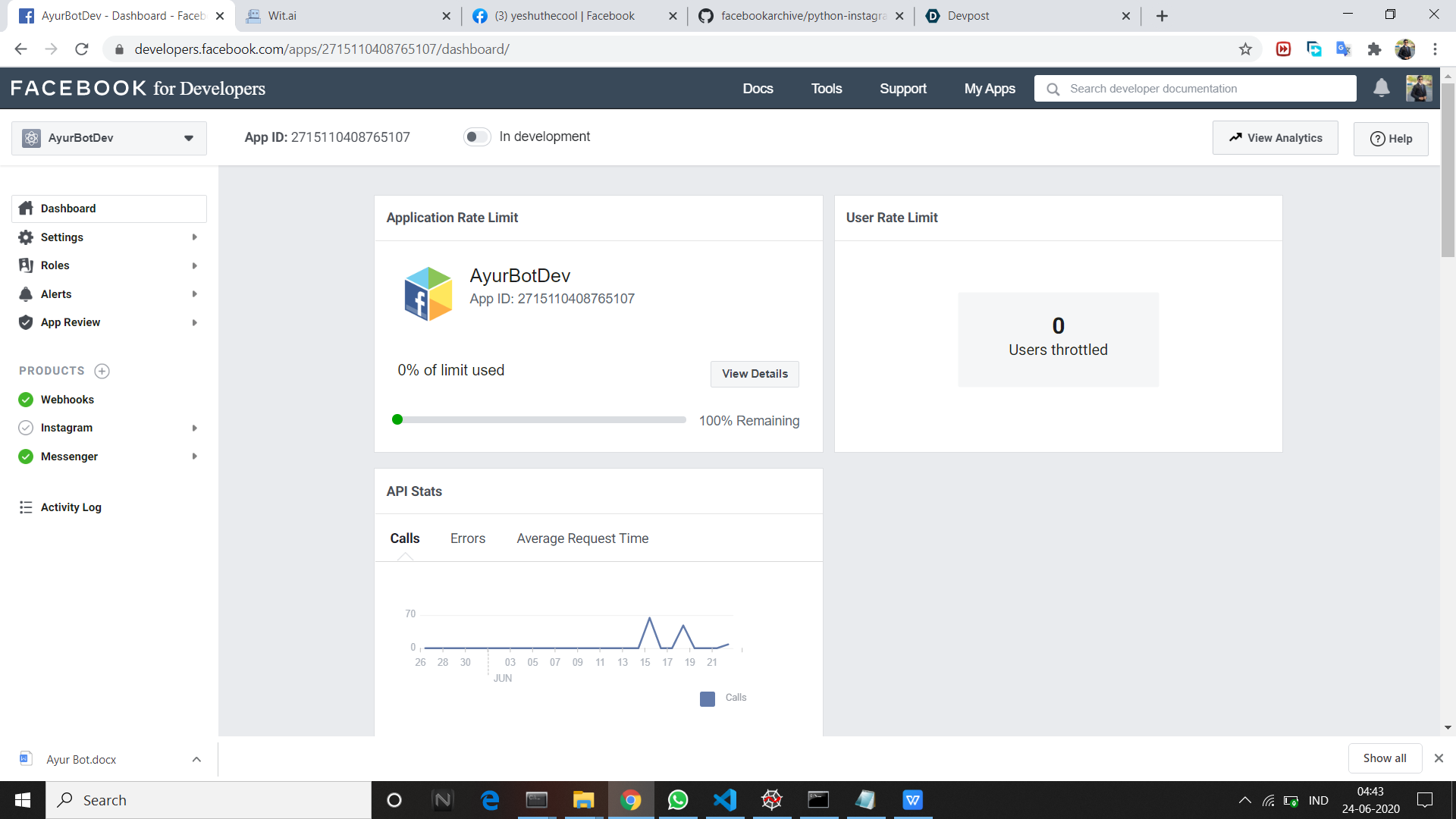This screenshot has width=1456, height=819.
Task: Open the Chrome extensions puzzle icon
Action: pos(1374,49)
